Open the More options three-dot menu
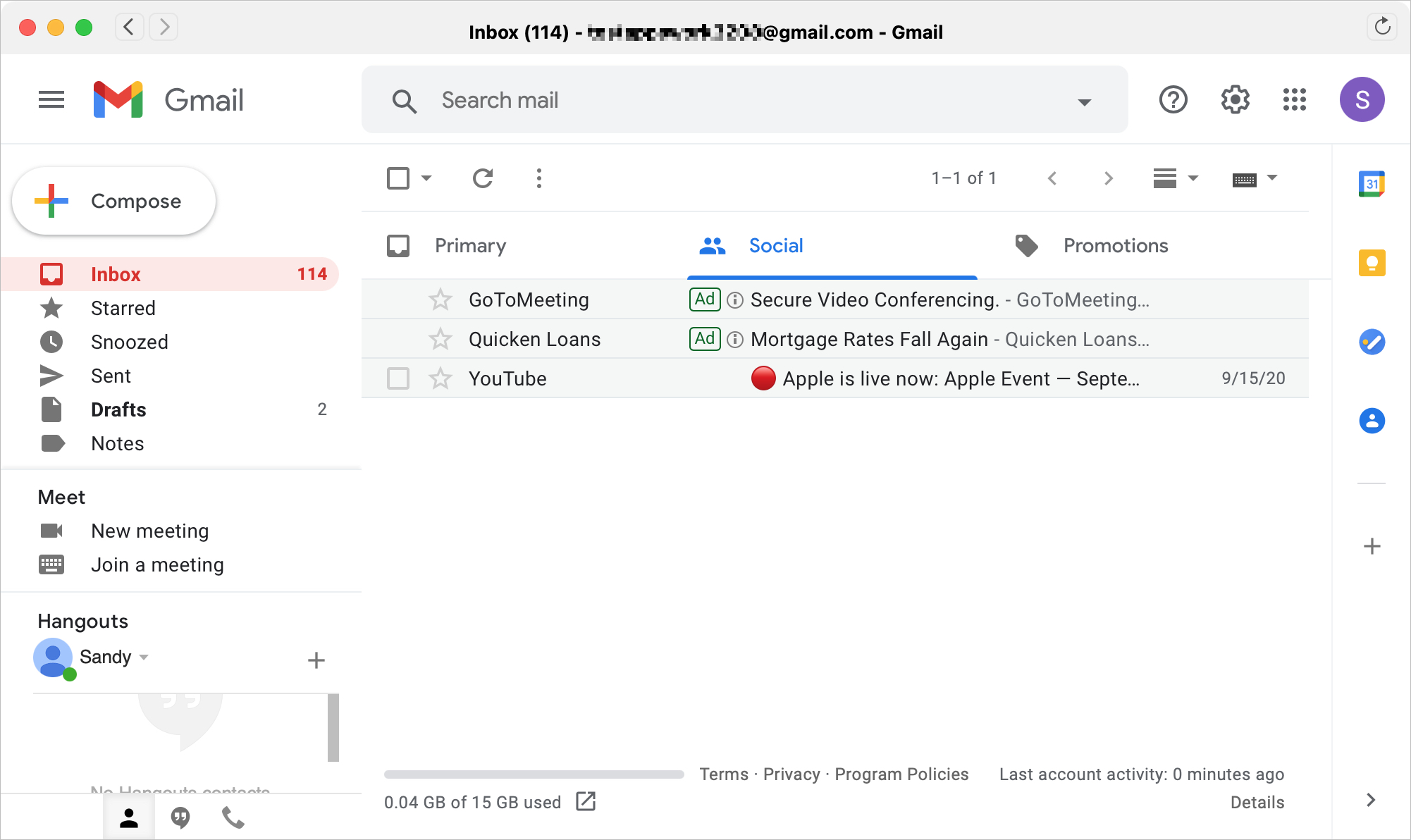 (x=539, y=178)
